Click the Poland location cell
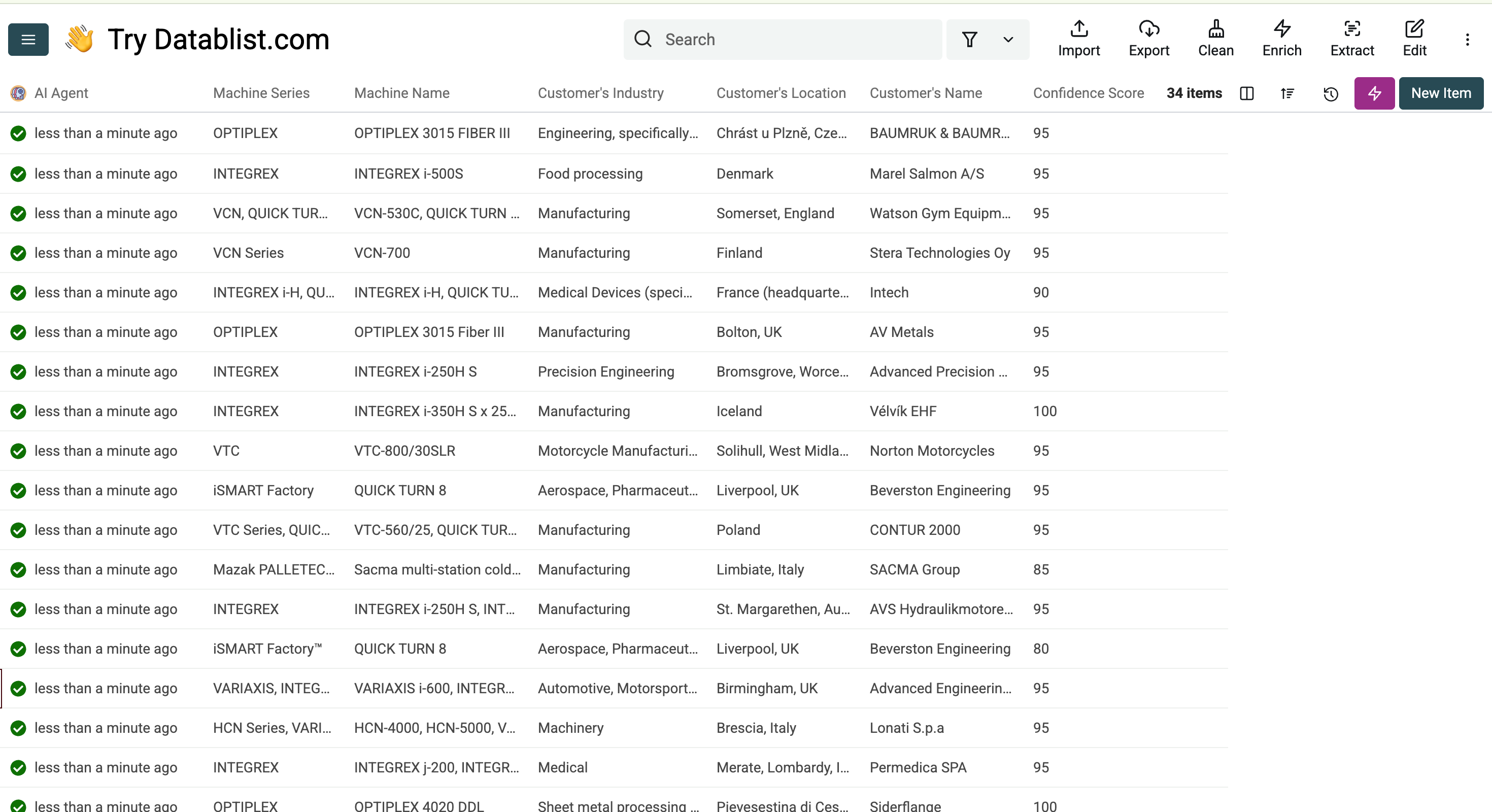This screenshot has height=812, width=1492. (x=738, y=530)
